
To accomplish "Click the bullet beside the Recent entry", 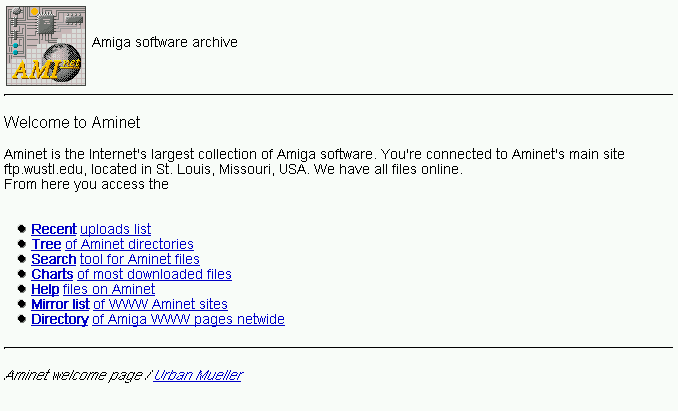I will [x=22, y=229].
